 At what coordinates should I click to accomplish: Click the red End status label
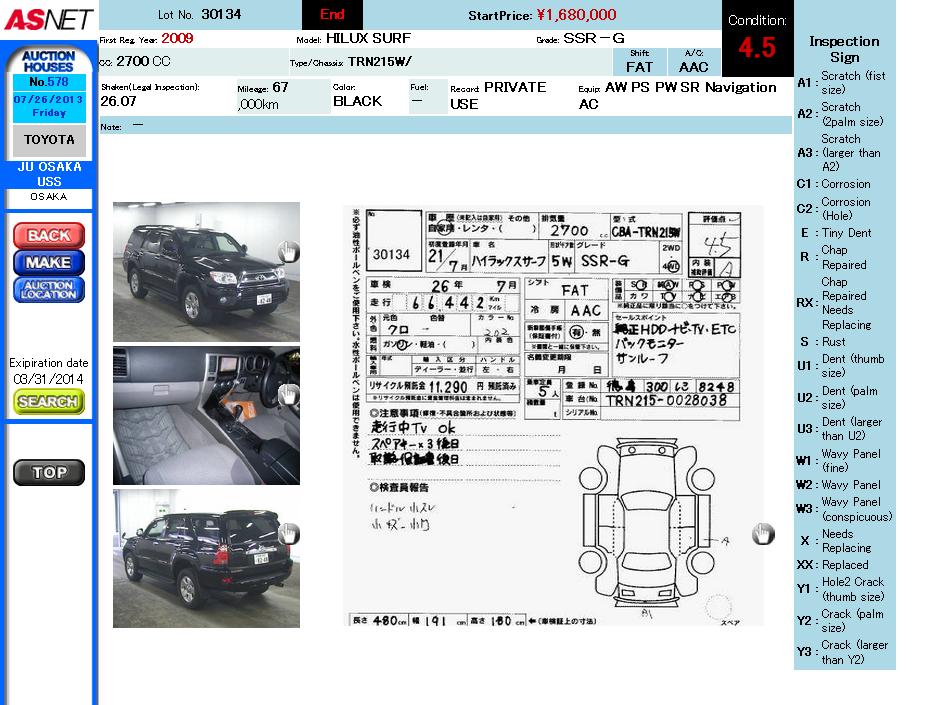[332, 15]
